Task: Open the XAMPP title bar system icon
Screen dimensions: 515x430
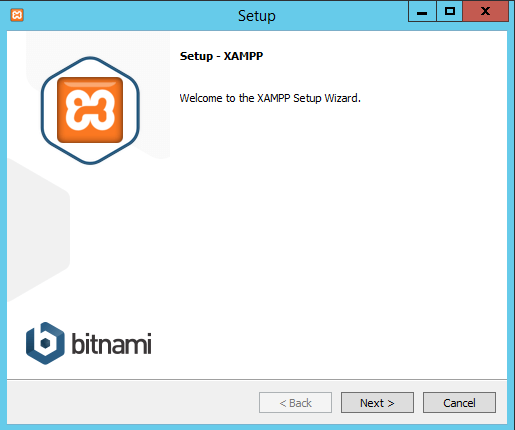Action: [17, 15]
